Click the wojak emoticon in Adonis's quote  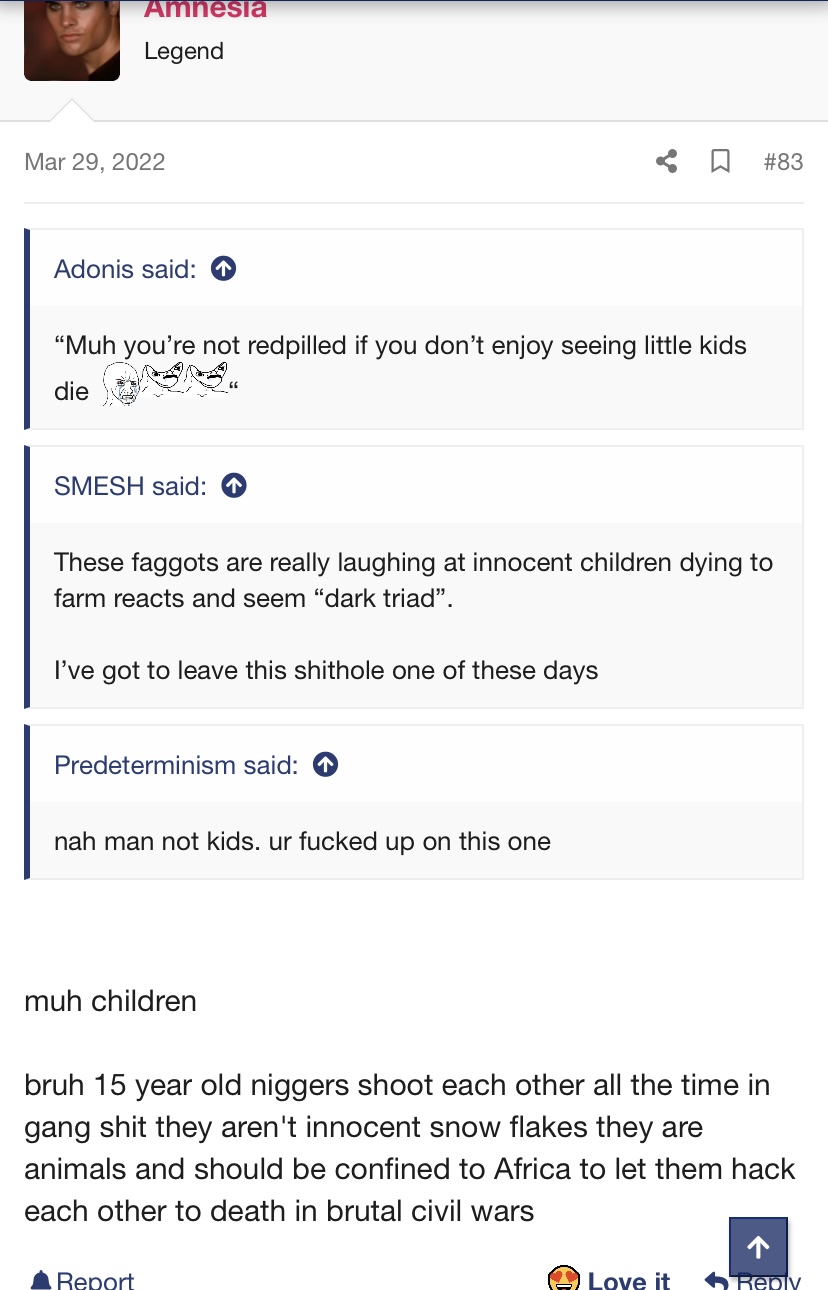click(x=121, y=384)
